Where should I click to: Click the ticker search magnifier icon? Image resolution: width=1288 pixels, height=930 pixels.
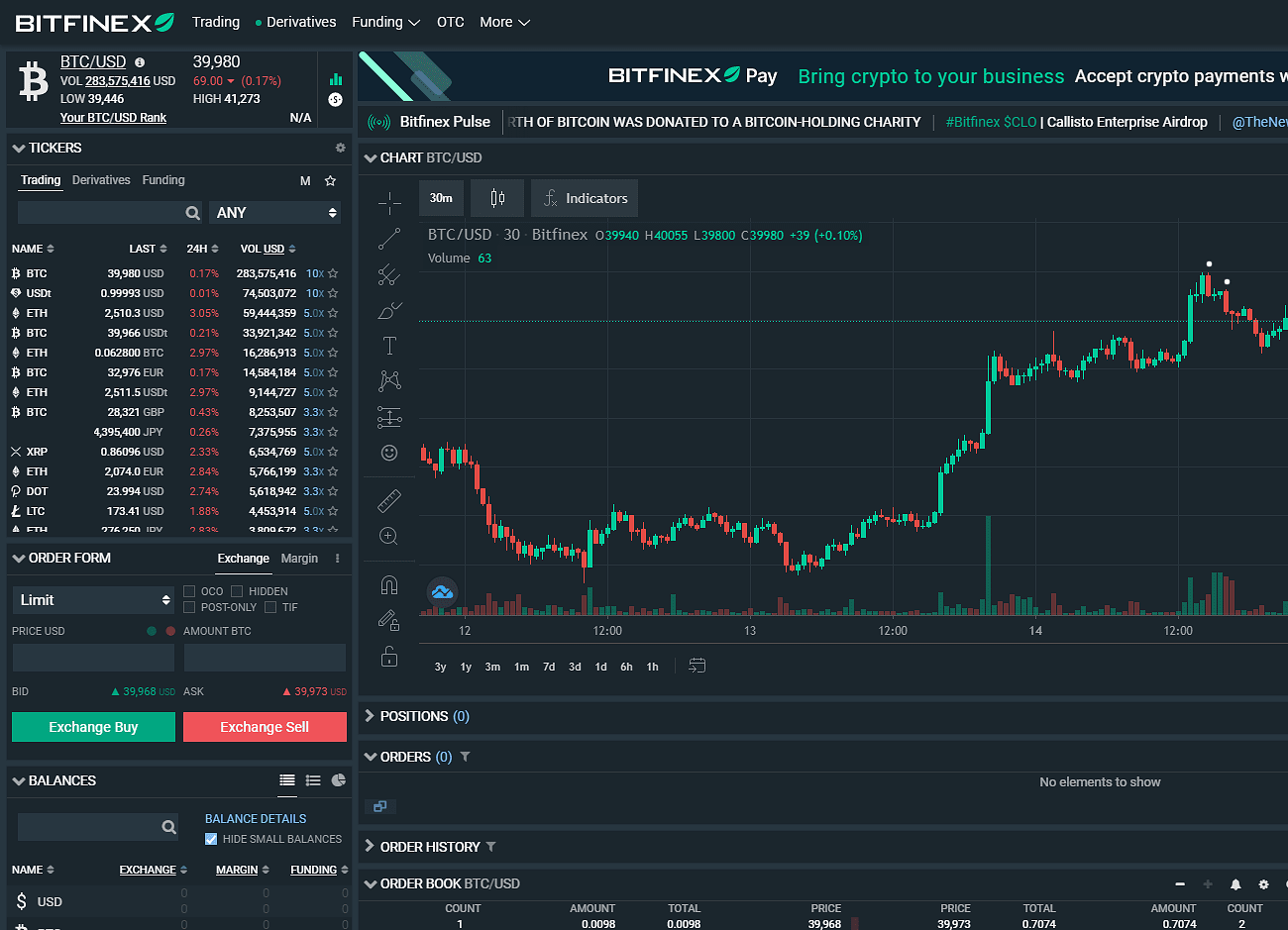(x=192, y=213)
